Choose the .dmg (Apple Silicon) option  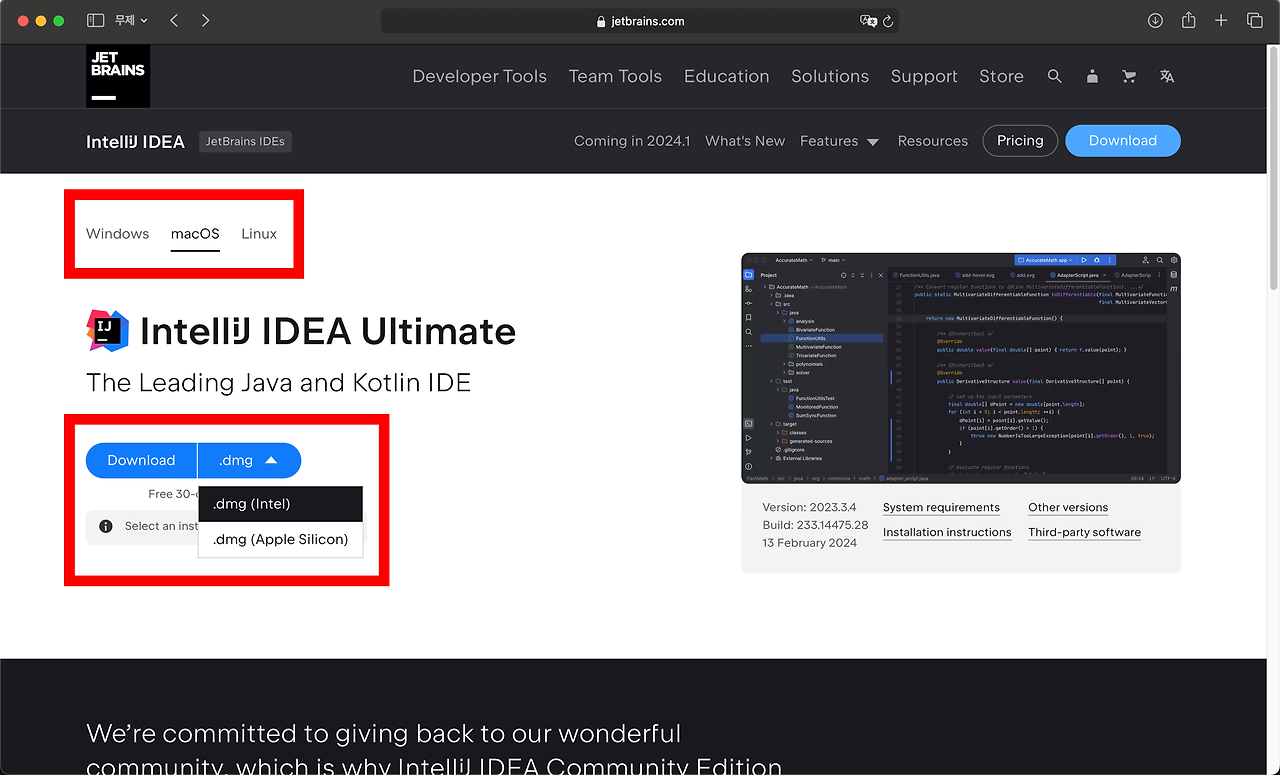(280, 539)
